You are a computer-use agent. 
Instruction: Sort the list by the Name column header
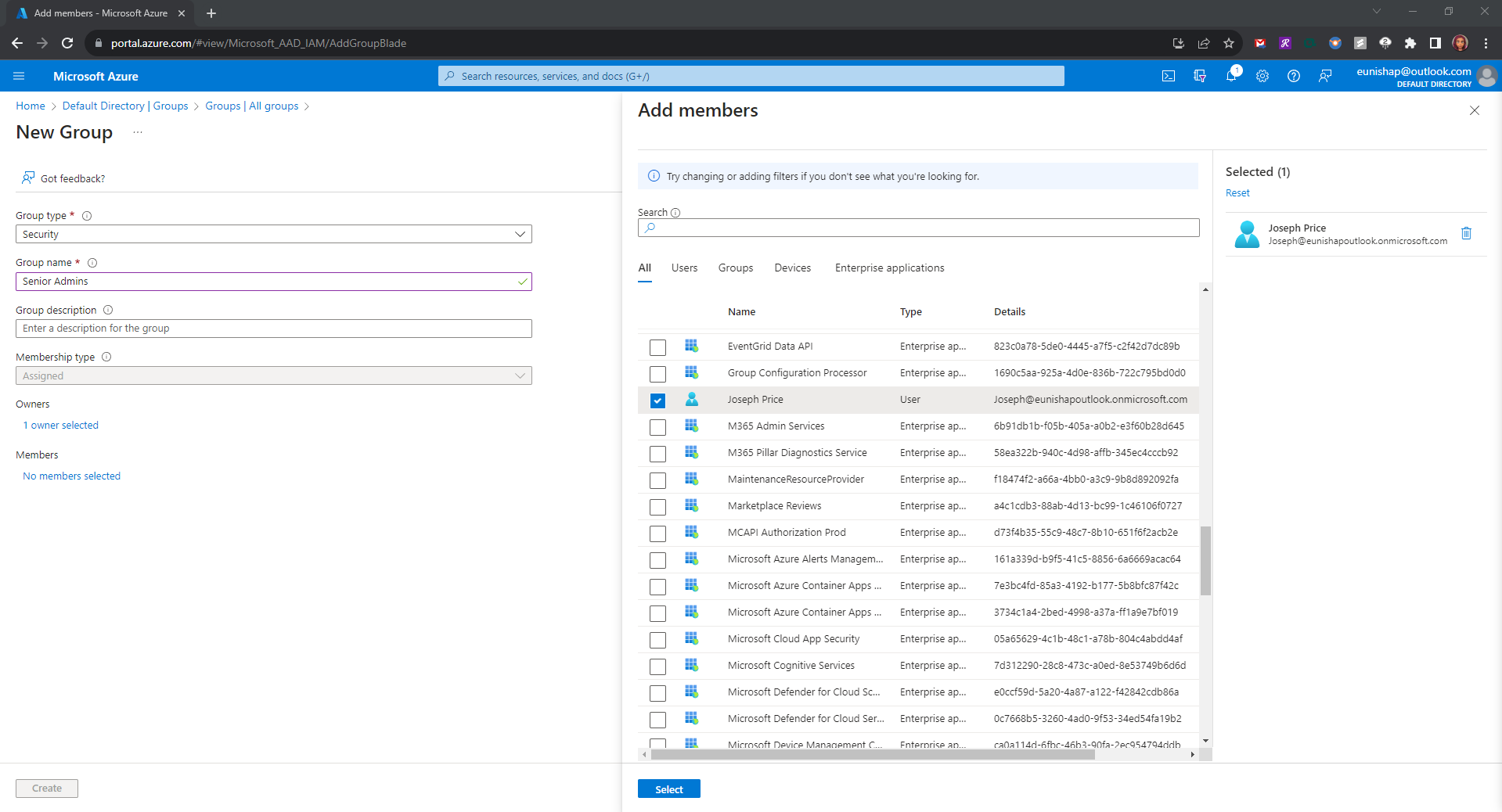(741, 311)
